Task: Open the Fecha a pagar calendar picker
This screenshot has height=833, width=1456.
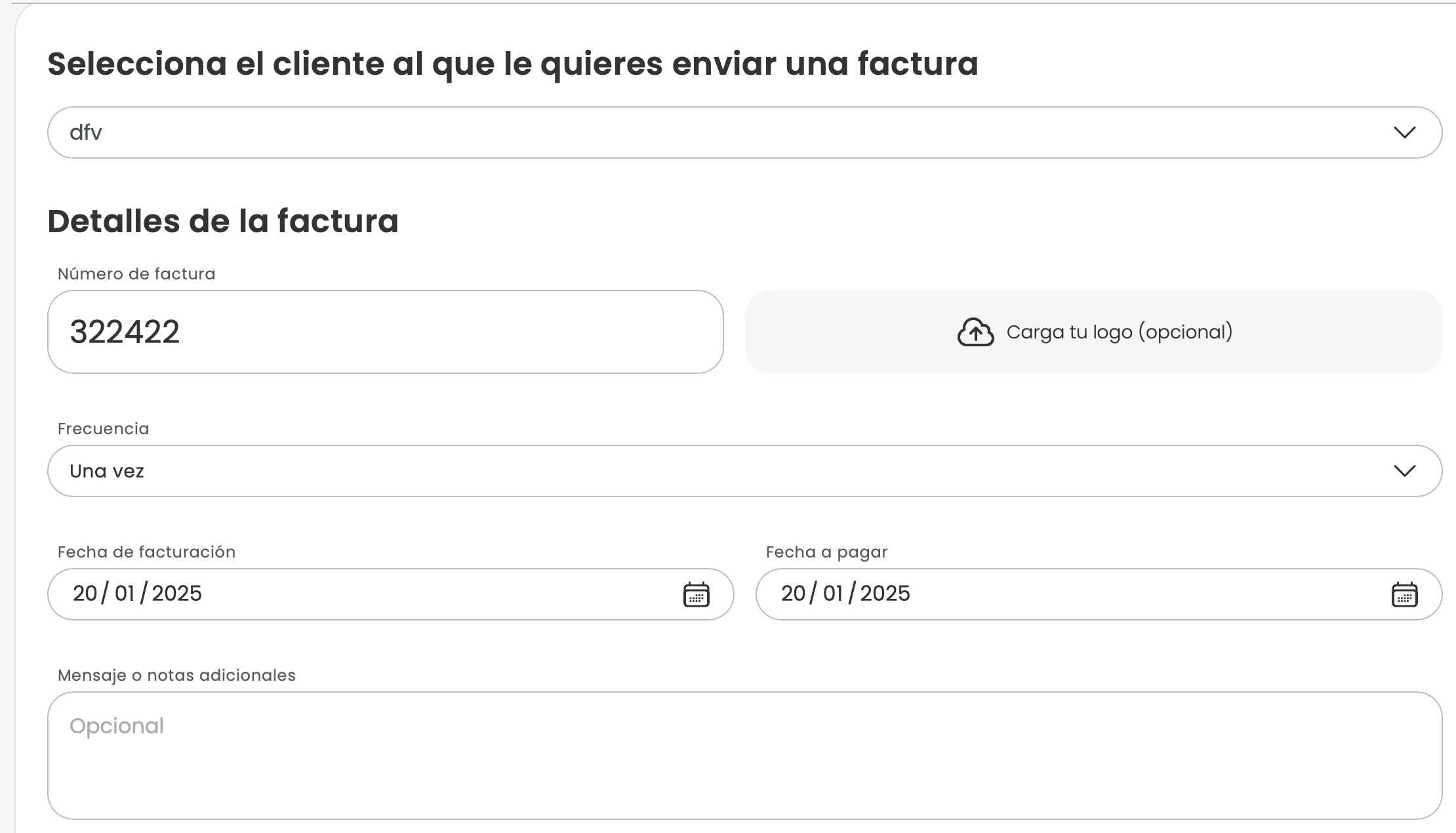Action: point(1404,594)
